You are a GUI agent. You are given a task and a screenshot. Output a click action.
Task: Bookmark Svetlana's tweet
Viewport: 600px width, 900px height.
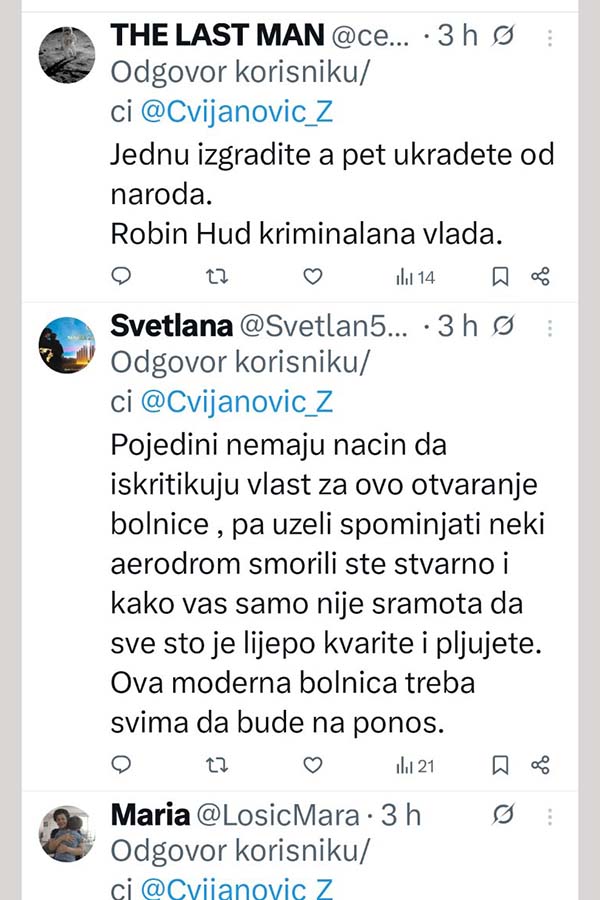click(500, 765)
